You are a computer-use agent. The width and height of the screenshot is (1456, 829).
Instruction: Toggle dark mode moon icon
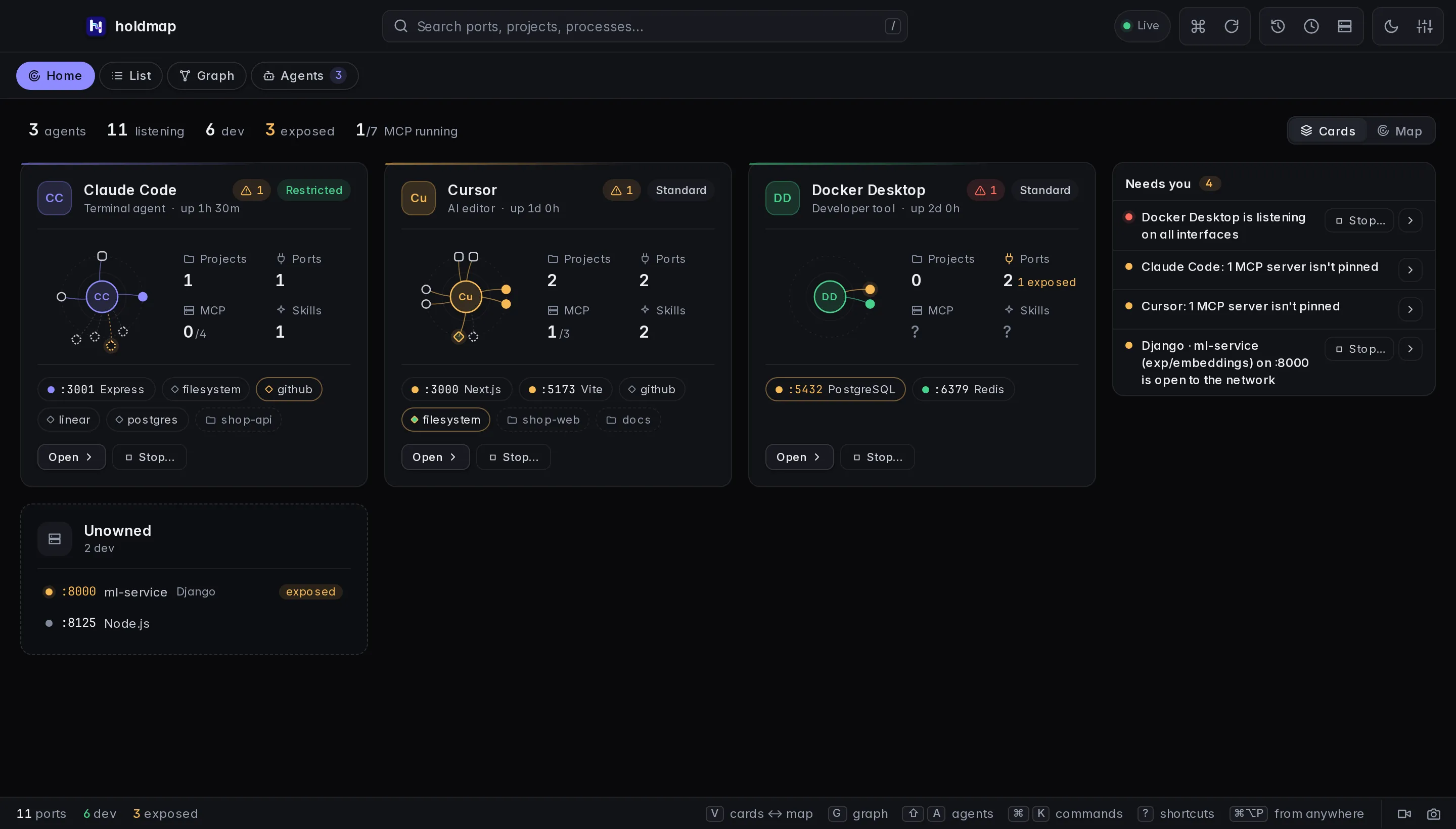pos(1390,26)
